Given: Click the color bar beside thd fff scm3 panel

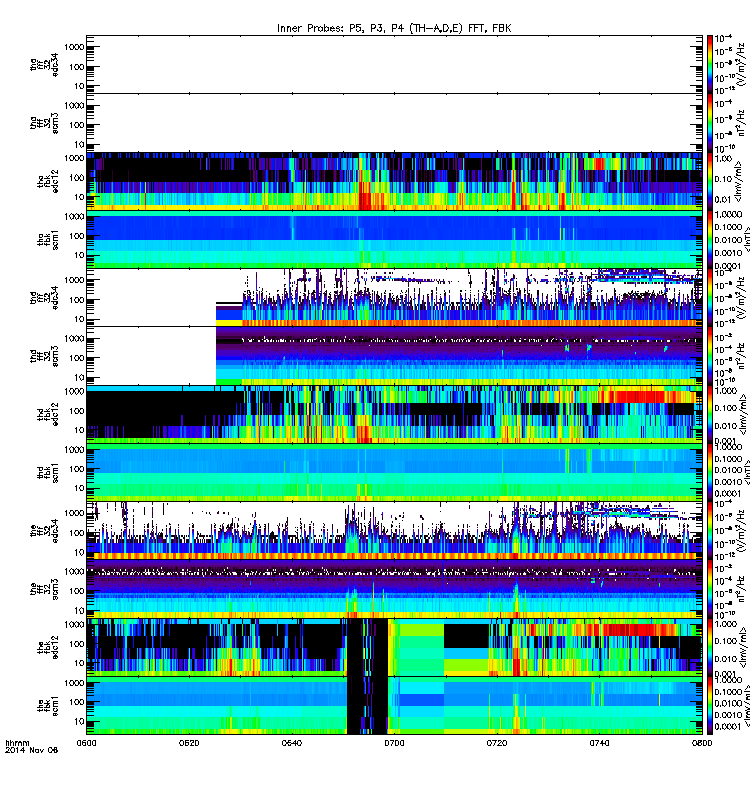Looking at the screenshot, I should point(710,356).
